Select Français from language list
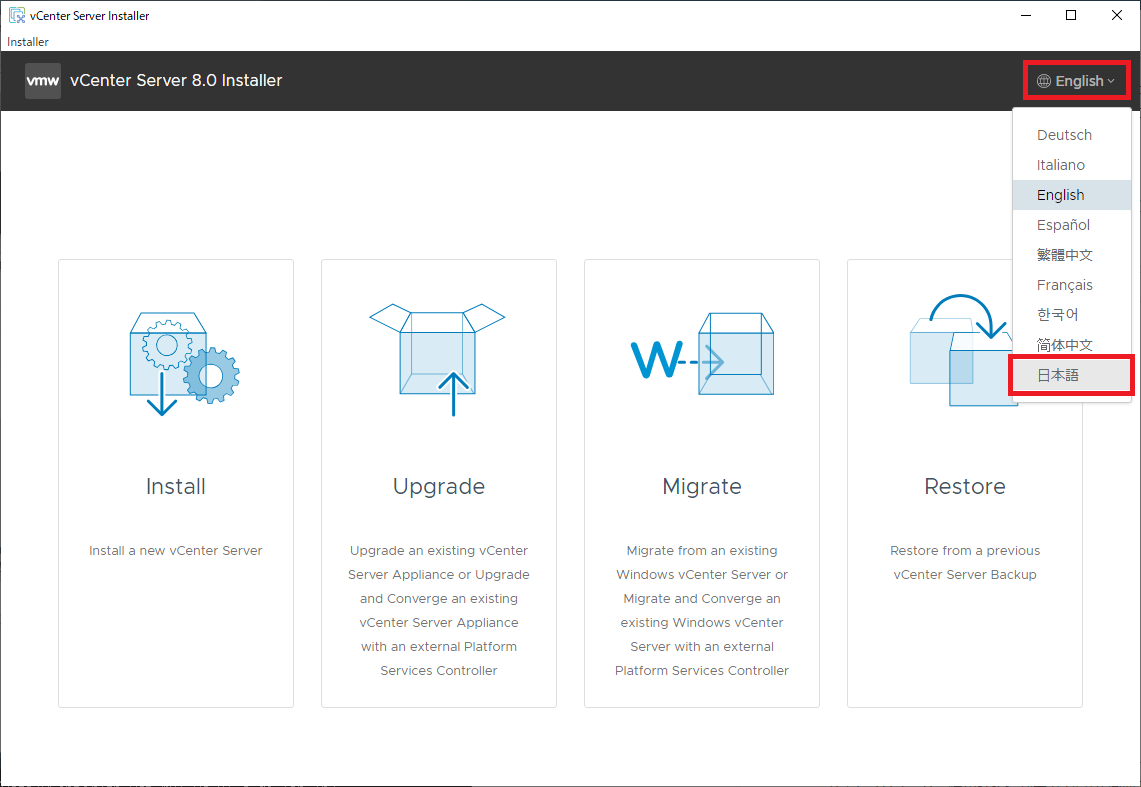This screenshot has width=1141, height=787. pos(1072,285)
